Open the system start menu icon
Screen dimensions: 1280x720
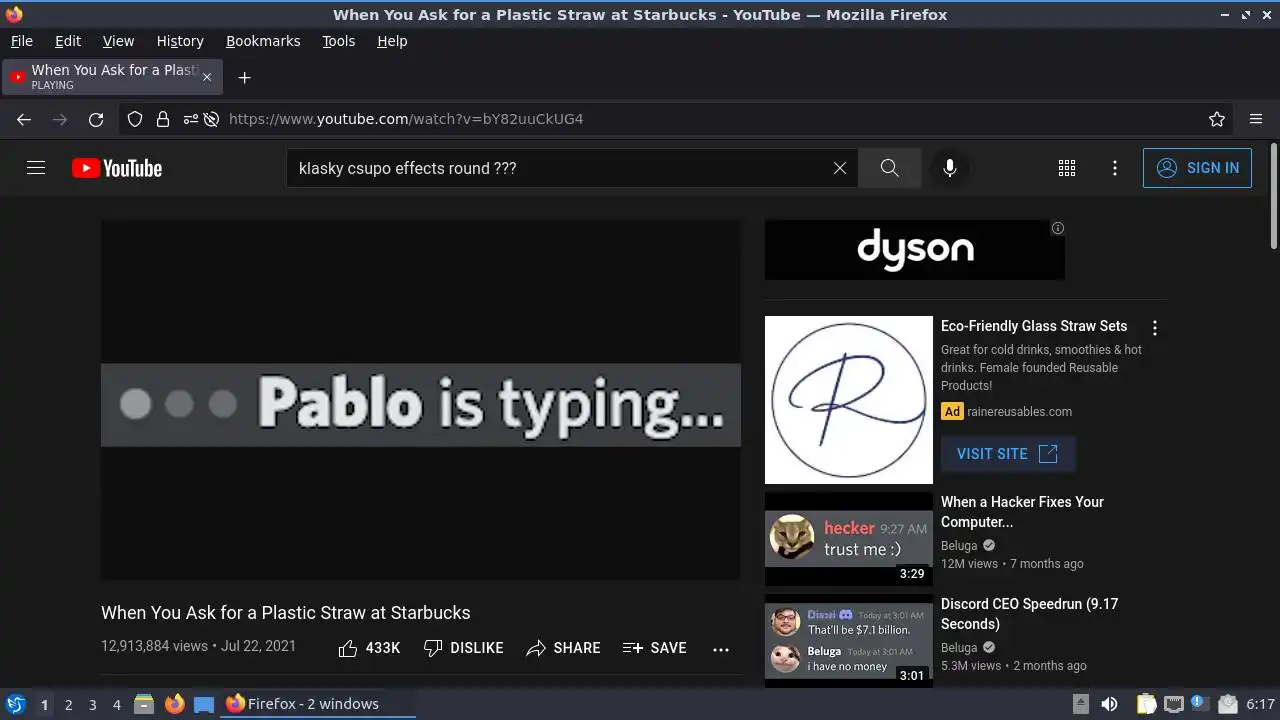click(x=15, y=704)
